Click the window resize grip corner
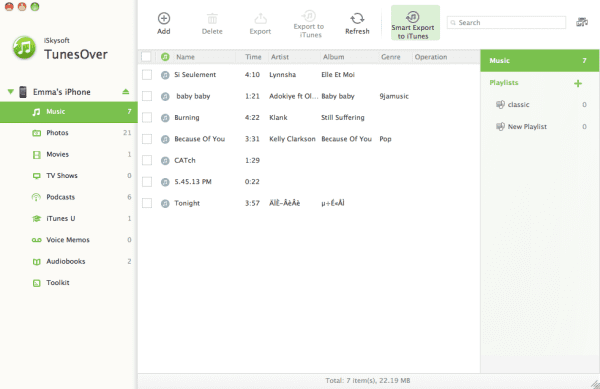This screenshot has width=600, height=389. [x=595, y=384]
